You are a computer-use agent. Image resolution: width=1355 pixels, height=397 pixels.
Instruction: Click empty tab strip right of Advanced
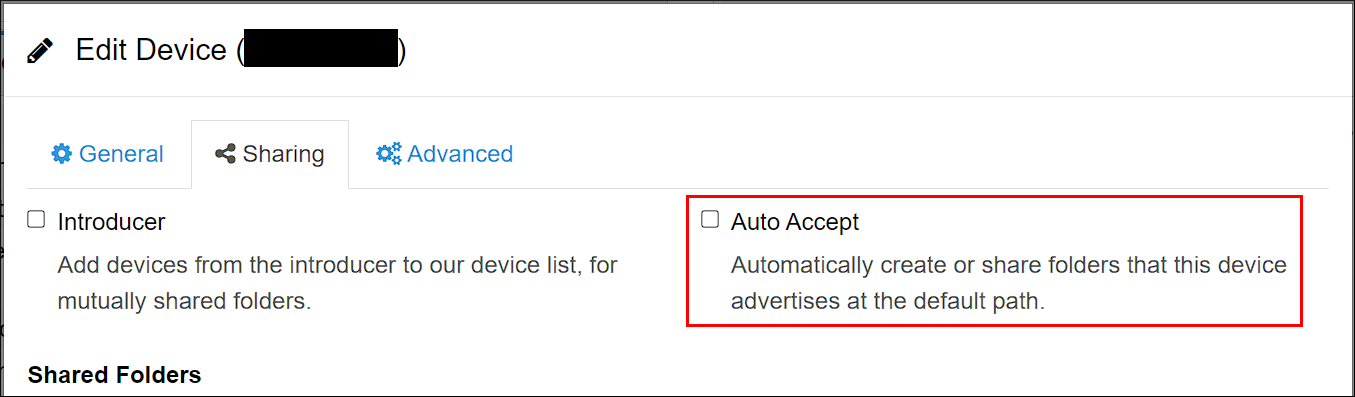[x=930, y=154]
